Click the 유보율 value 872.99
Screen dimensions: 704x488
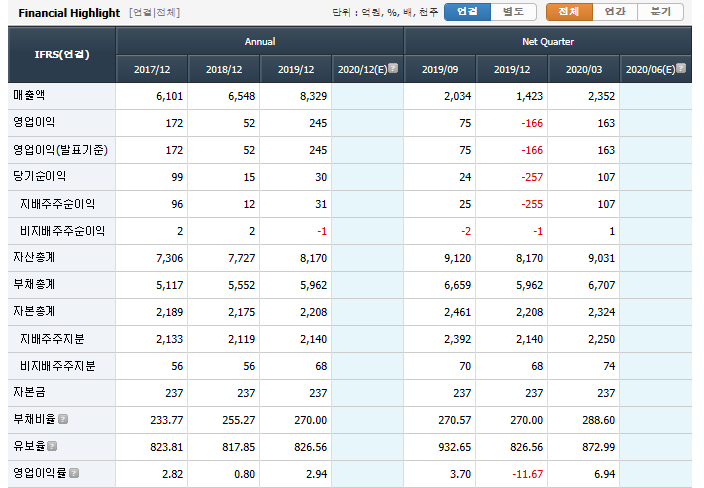point(598,447)
